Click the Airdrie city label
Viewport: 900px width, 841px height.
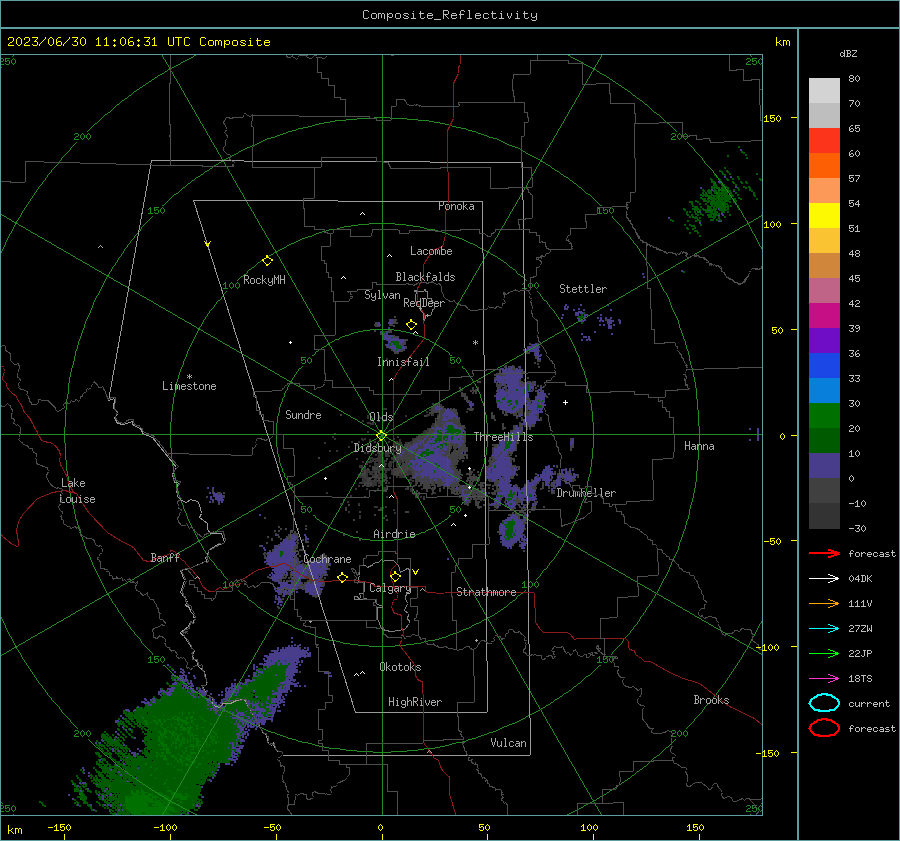pyautogui.click(x=394, y=534)
